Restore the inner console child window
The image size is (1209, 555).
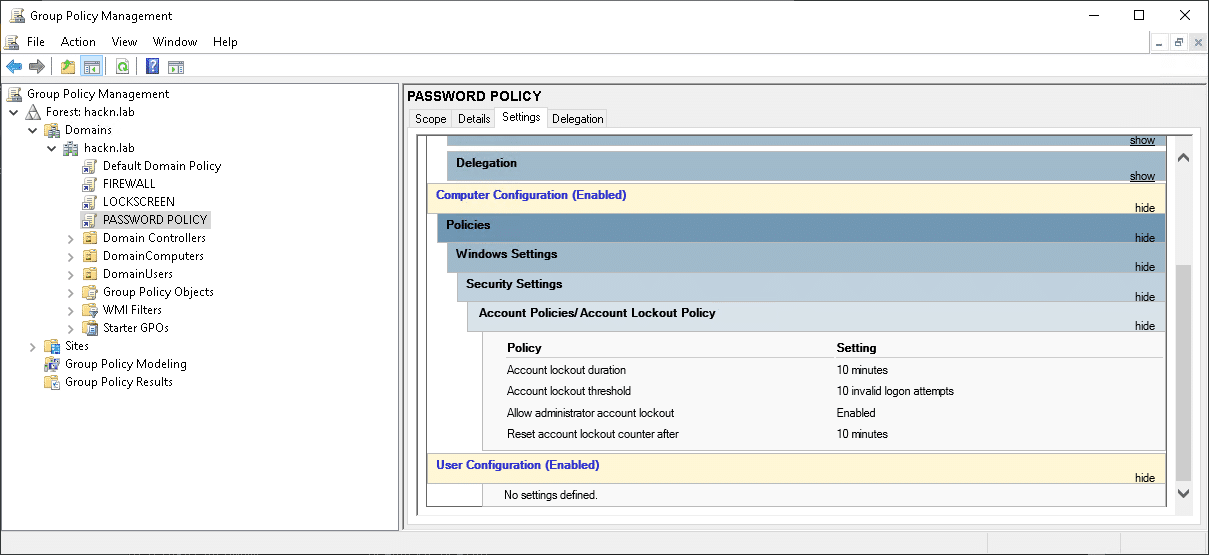click(x=1179, y=42)
